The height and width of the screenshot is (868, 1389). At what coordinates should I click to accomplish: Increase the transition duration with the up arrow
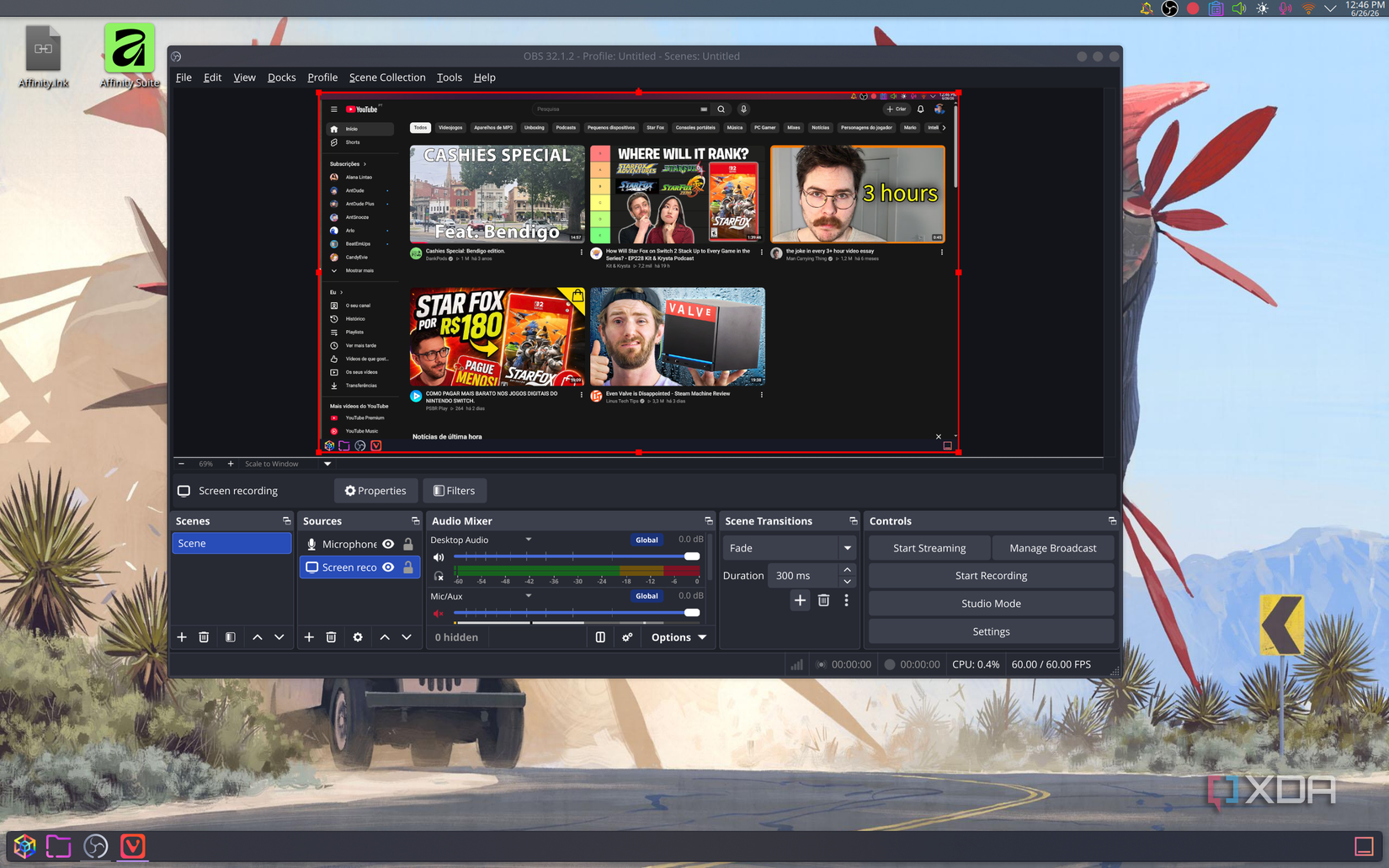tap(848, 570)
